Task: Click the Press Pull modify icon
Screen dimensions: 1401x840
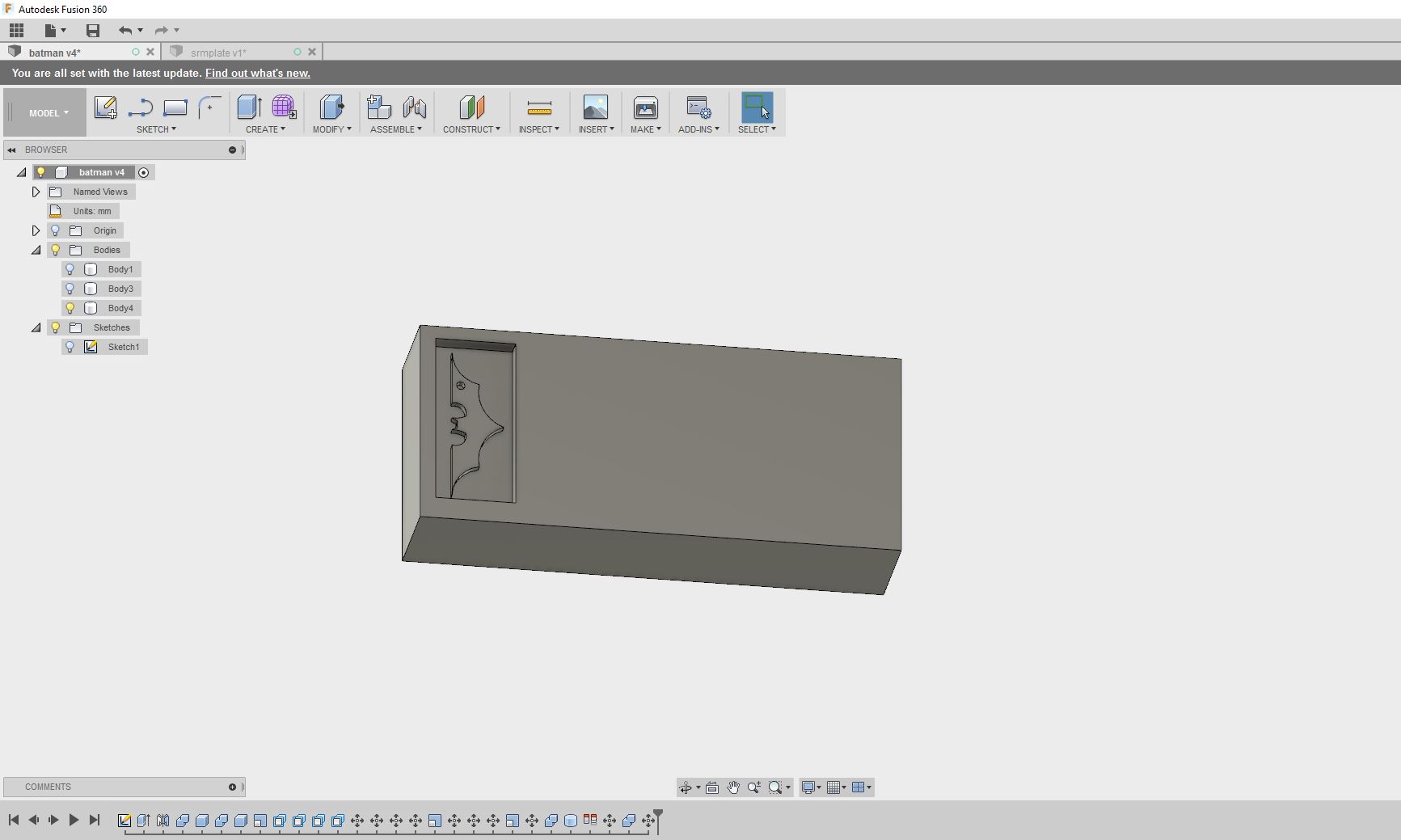Action: pyautogui.click(x=331, y=108)
